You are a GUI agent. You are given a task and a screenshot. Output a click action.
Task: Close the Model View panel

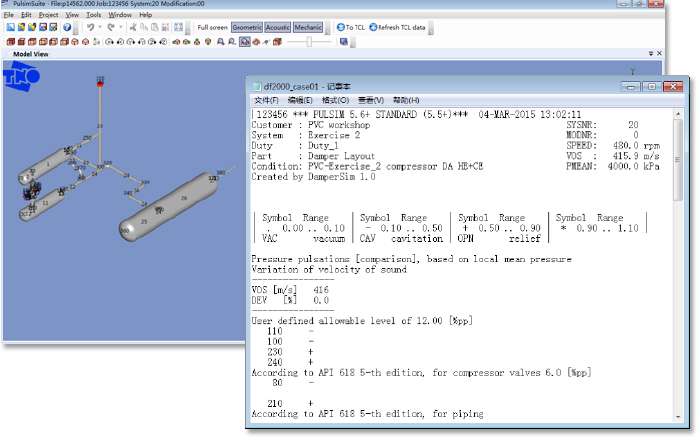659,53
